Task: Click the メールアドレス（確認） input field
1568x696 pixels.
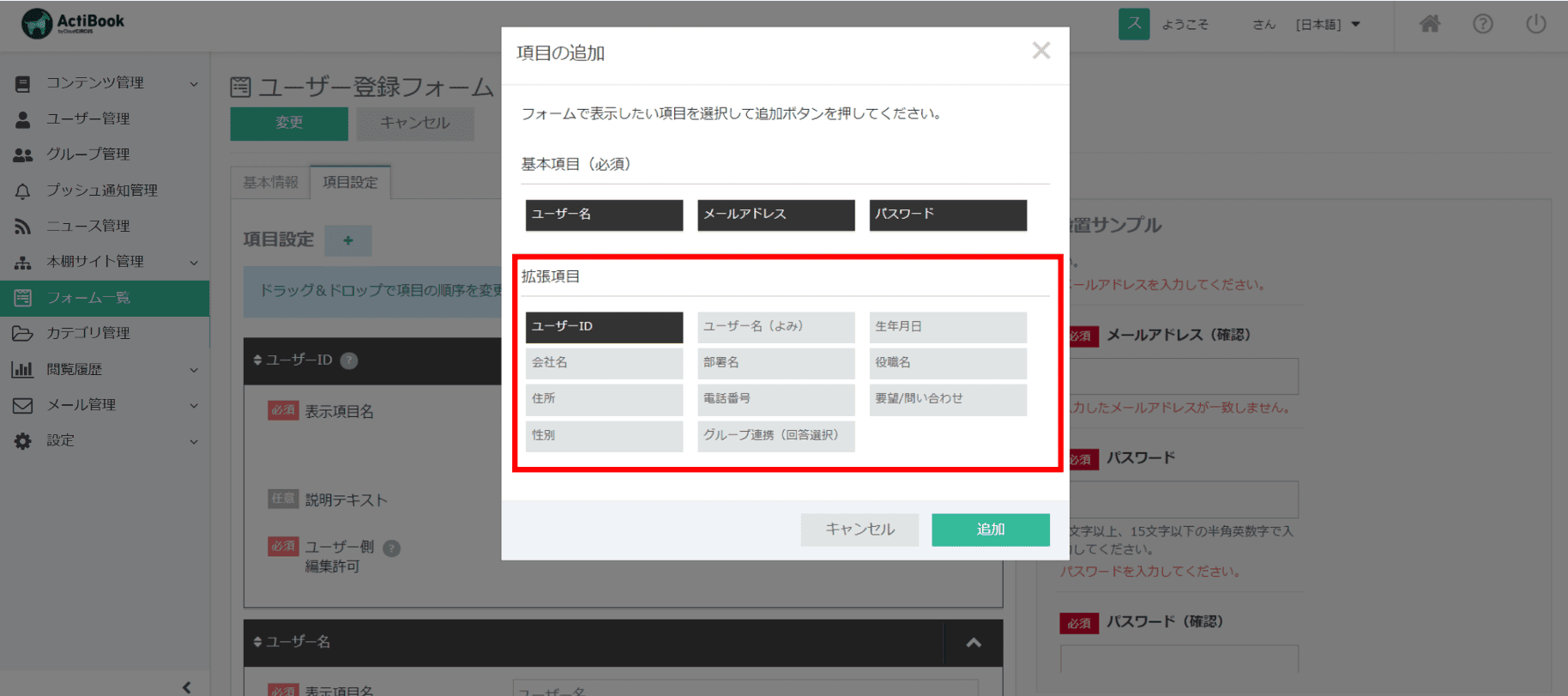Action: tap(1184, 377)
